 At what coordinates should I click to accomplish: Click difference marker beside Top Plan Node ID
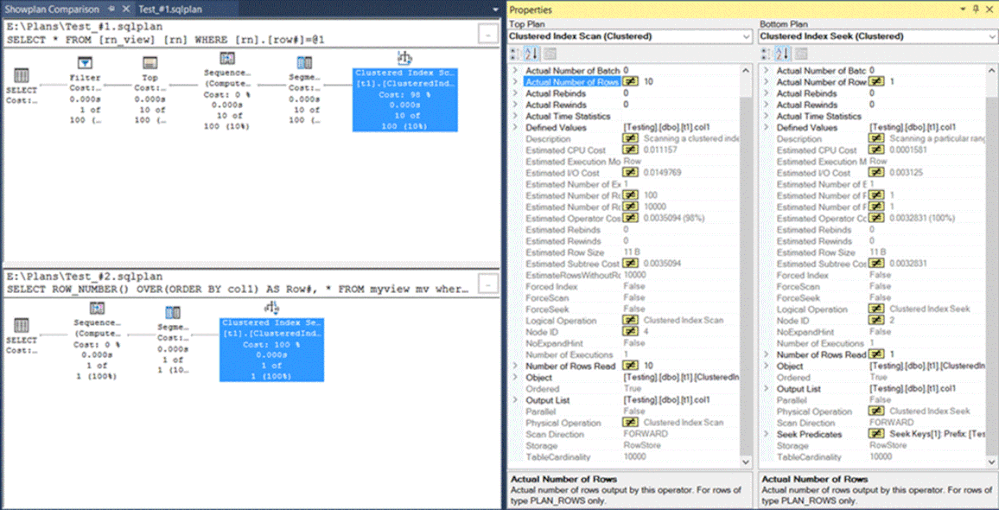point(630,332)
